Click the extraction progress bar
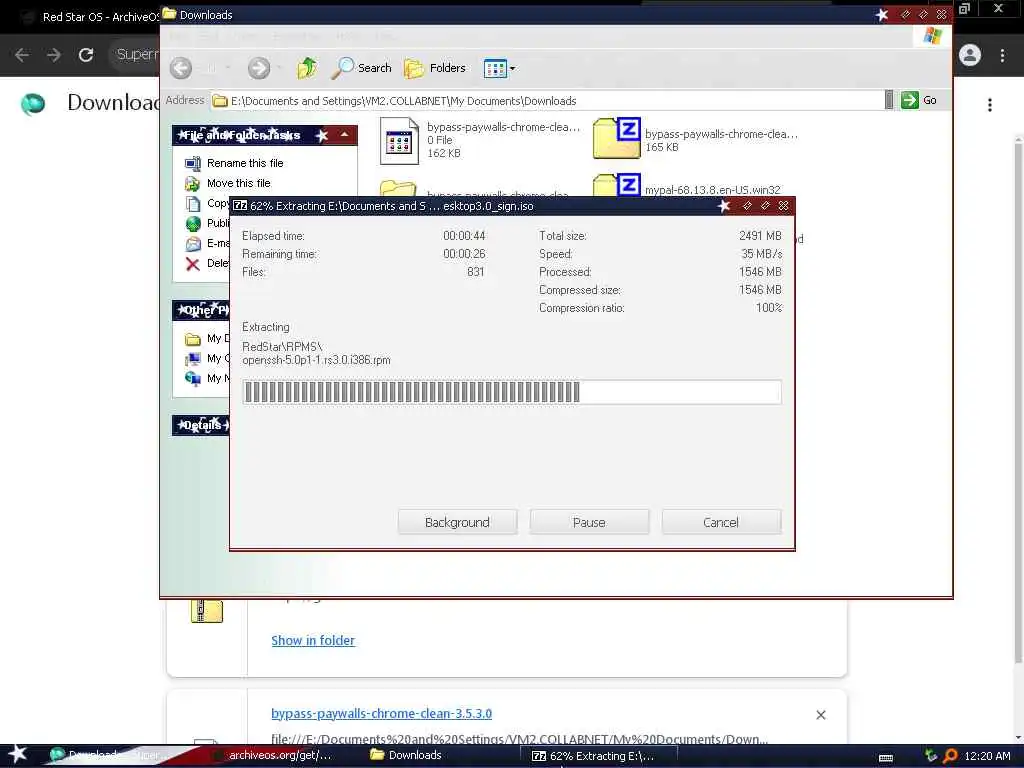 [512, 392]
